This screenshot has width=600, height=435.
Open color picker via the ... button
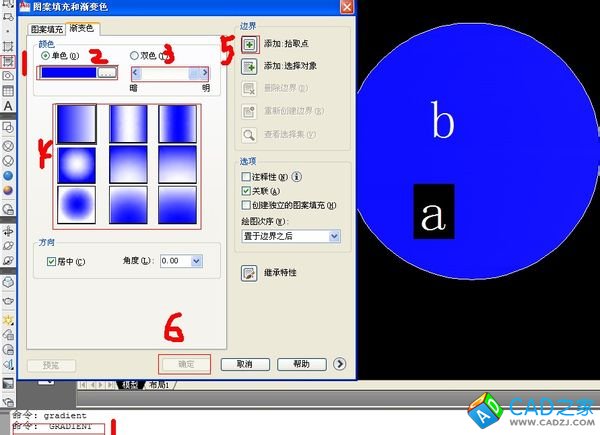106,72
